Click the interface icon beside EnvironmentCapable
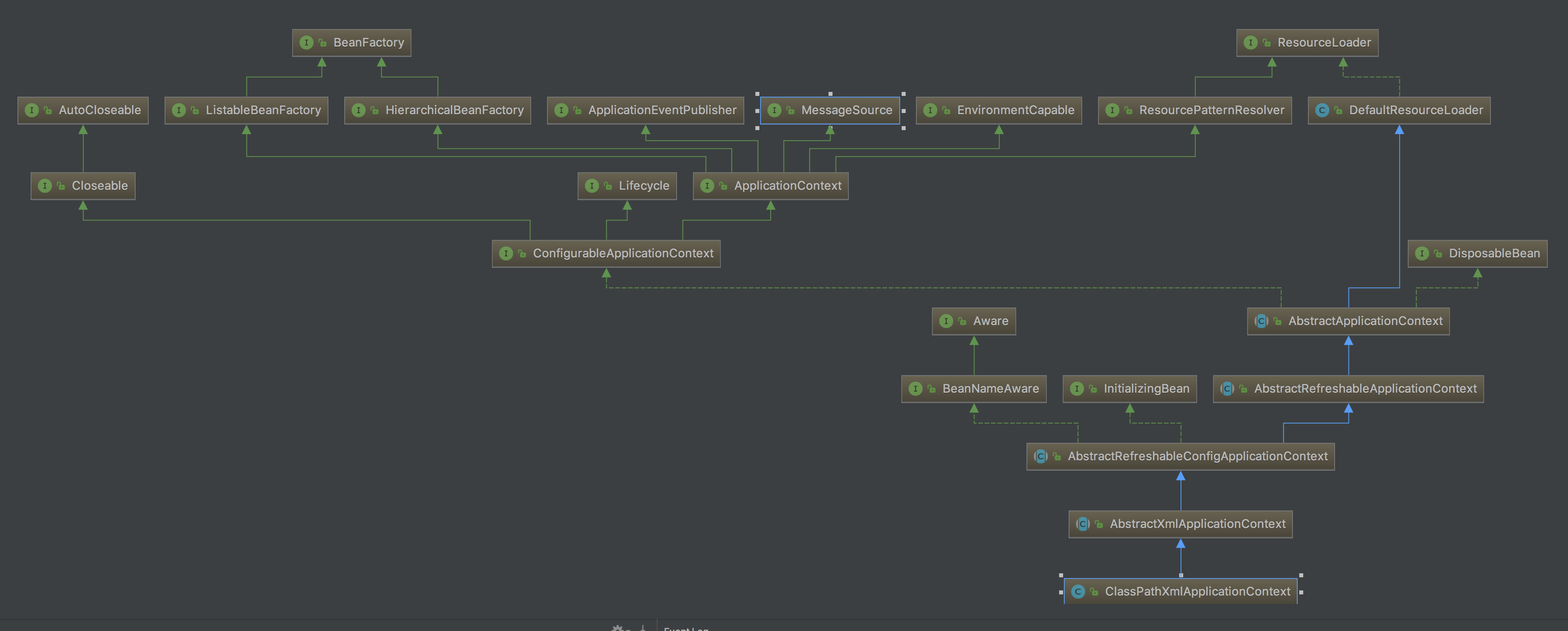 930,110
